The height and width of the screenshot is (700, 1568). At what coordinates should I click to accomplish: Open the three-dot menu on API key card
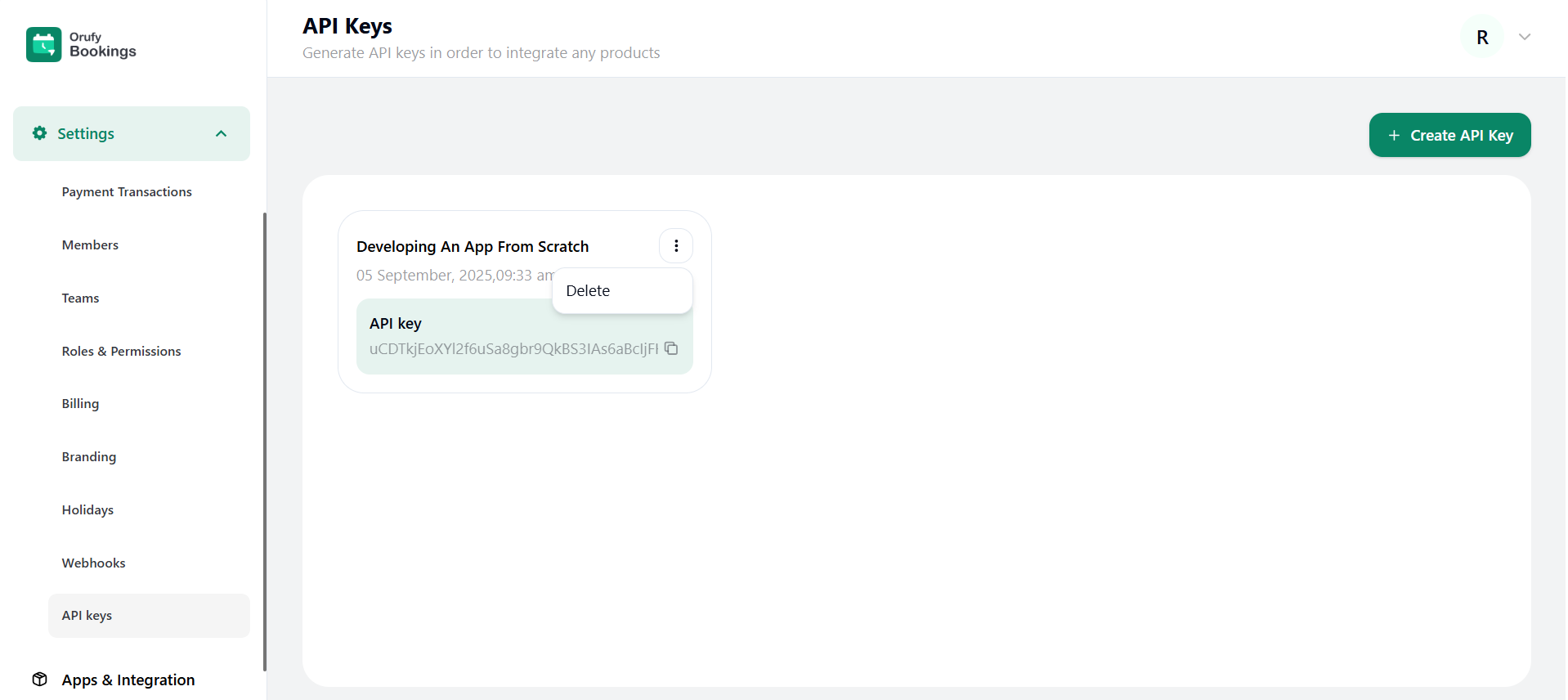676,246
